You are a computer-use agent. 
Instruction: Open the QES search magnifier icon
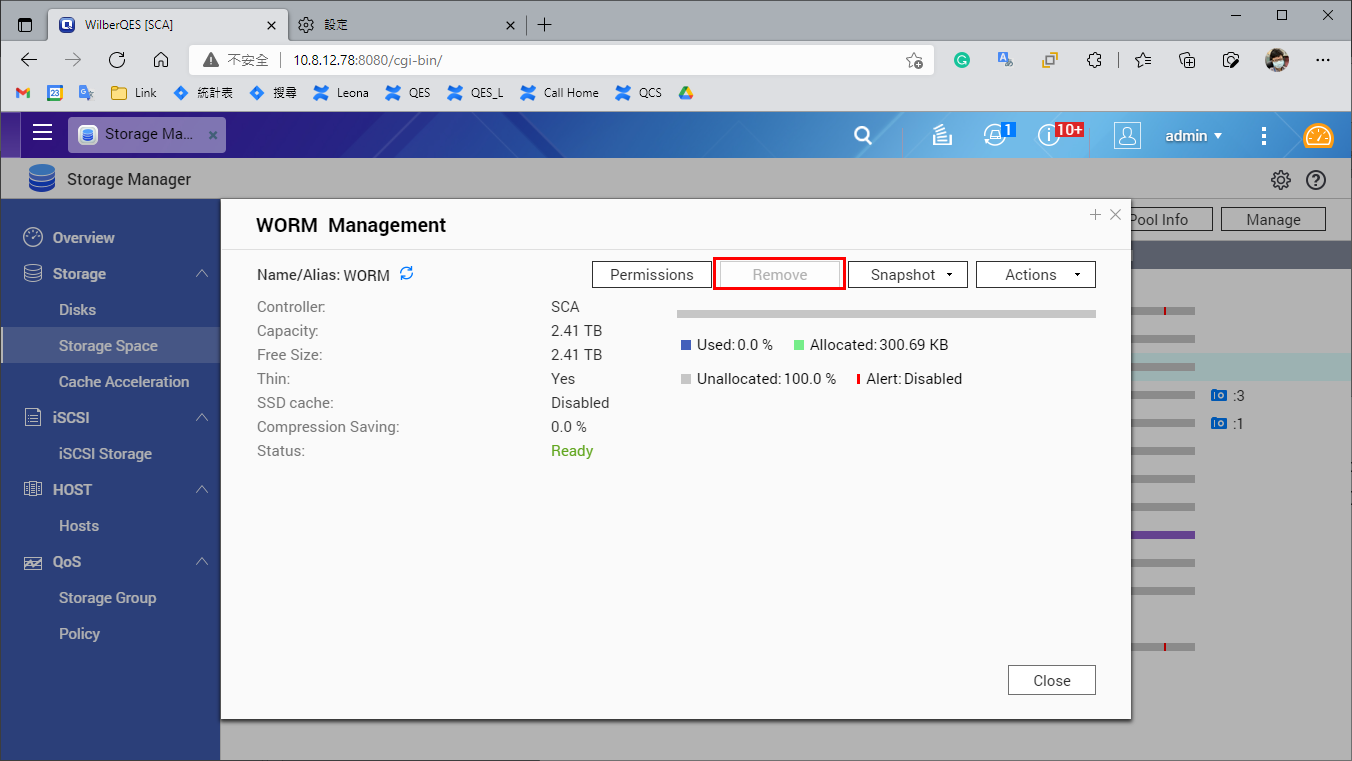pyautogui.click(x=863, y=136)
